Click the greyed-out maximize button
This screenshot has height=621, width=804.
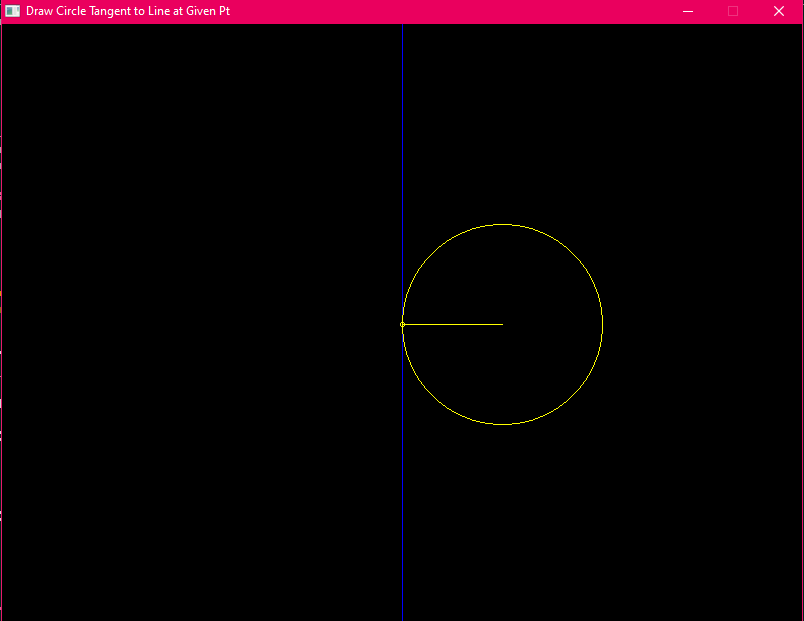click(733, 11)
